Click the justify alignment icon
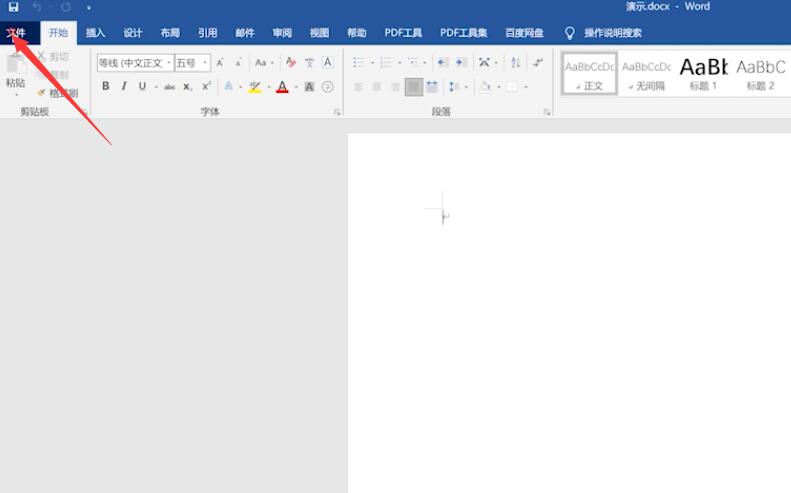 414,87
